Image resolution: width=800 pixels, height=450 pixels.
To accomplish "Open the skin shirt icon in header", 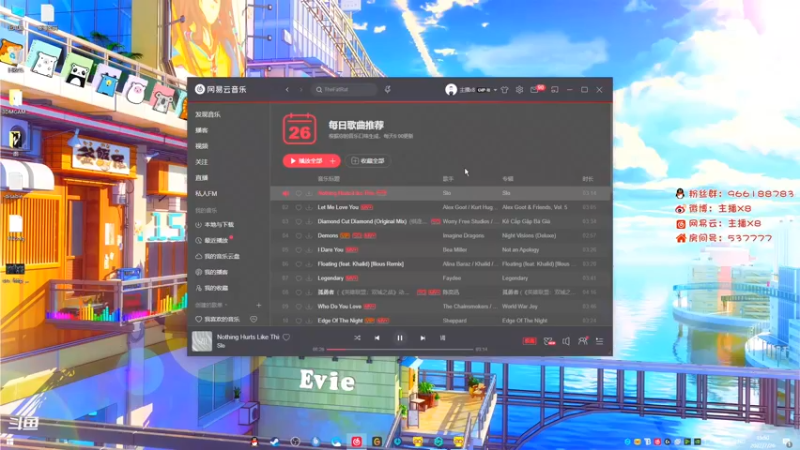I will (x=505, y=90).
